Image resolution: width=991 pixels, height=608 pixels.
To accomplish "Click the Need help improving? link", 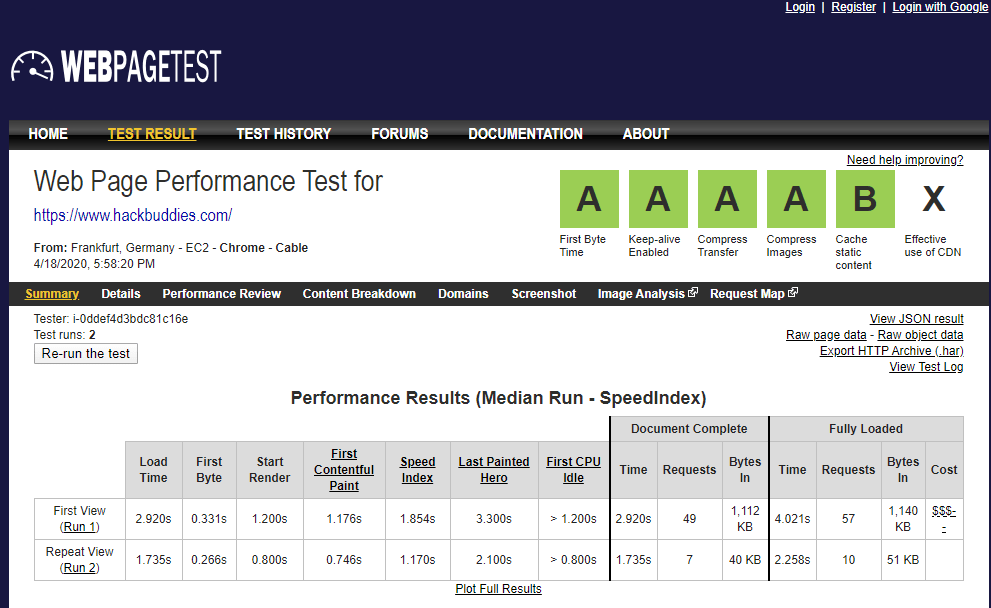I will (905, 160).
